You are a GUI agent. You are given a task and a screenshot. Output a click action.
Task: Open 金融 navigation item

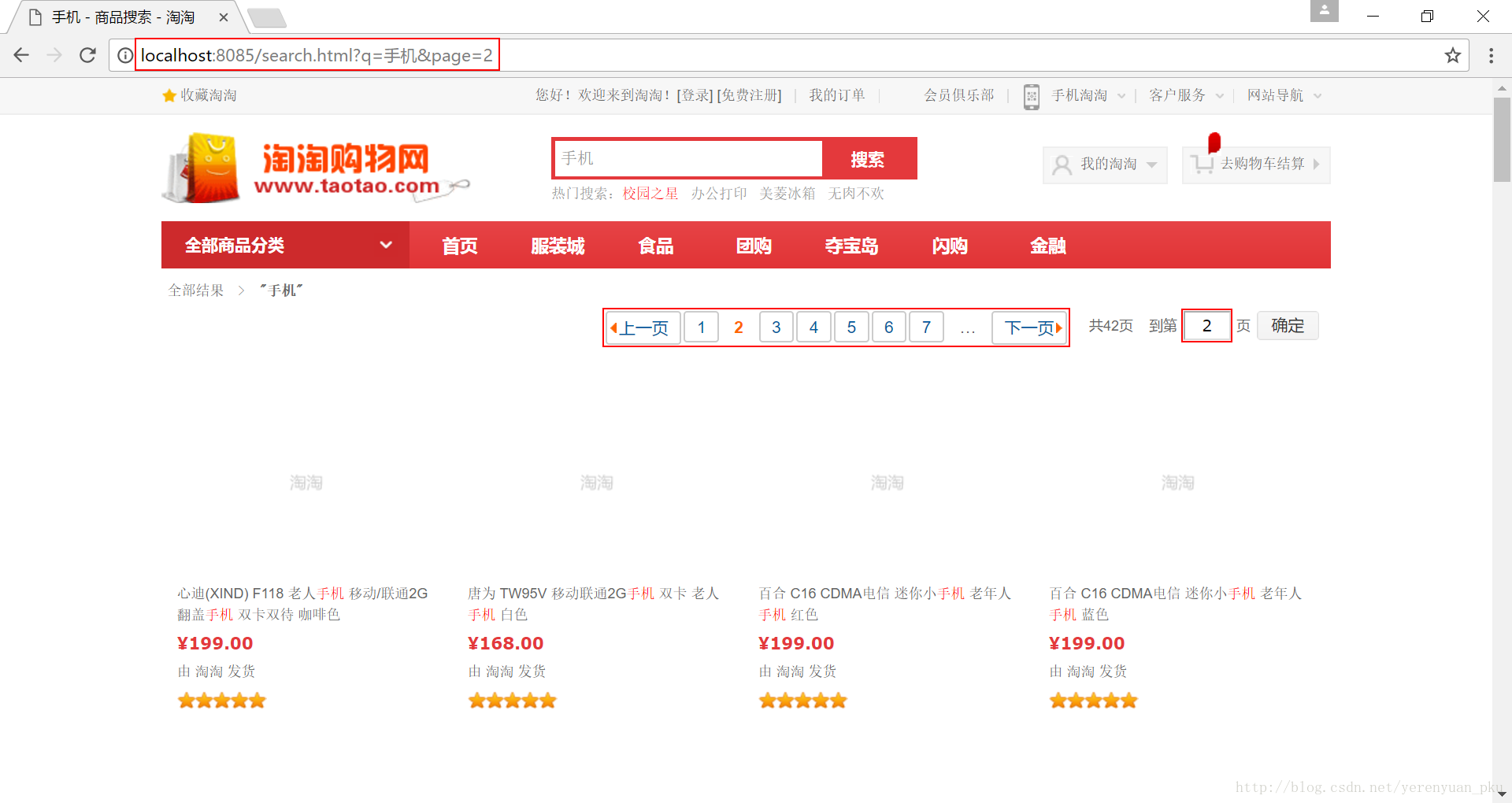[1048, 246]
